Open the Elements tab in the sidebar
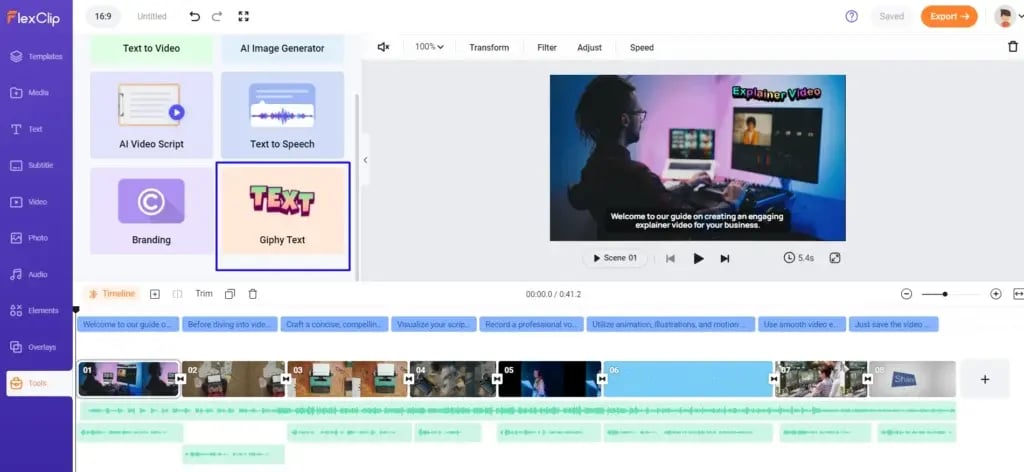This screenshot has height=472, width=1024. coord(36,310)
